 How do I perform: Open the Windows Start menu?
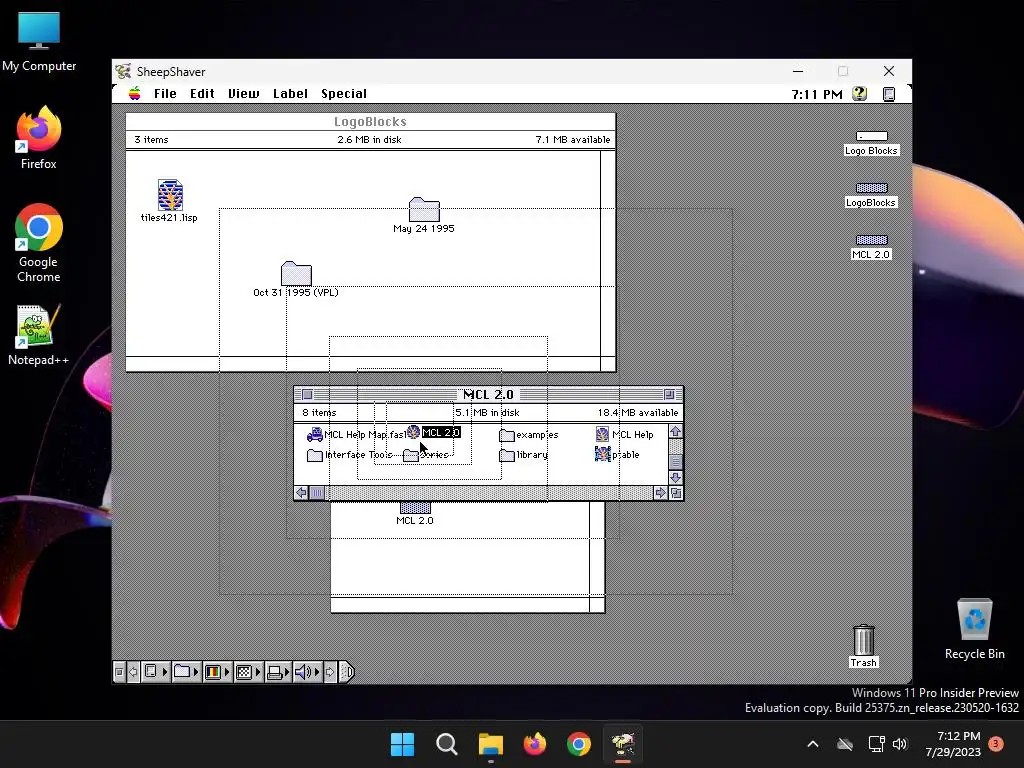(x=402, y=744)
